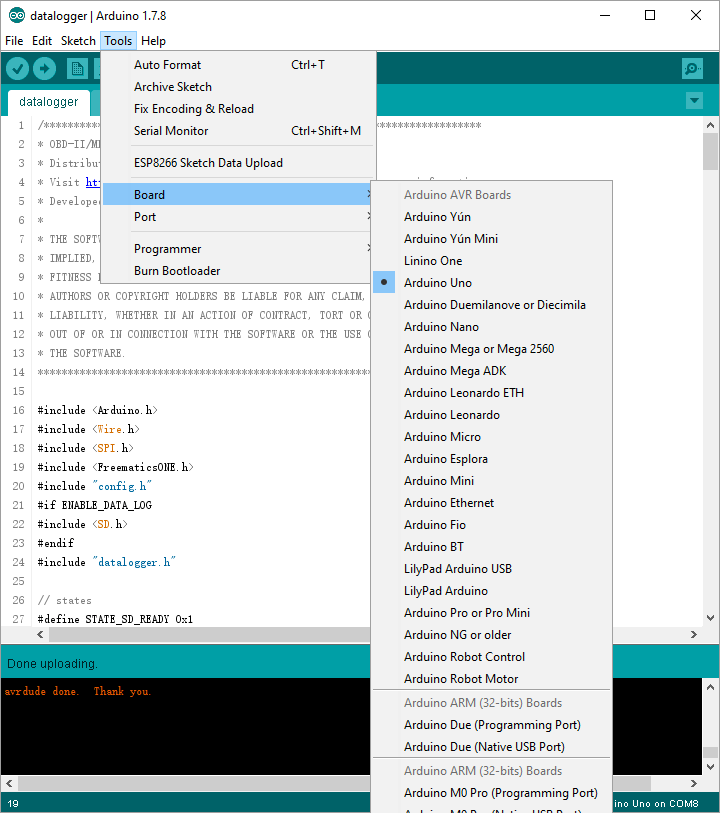Select Arduino M0 Pro (Programming Port)

[492, 793]
